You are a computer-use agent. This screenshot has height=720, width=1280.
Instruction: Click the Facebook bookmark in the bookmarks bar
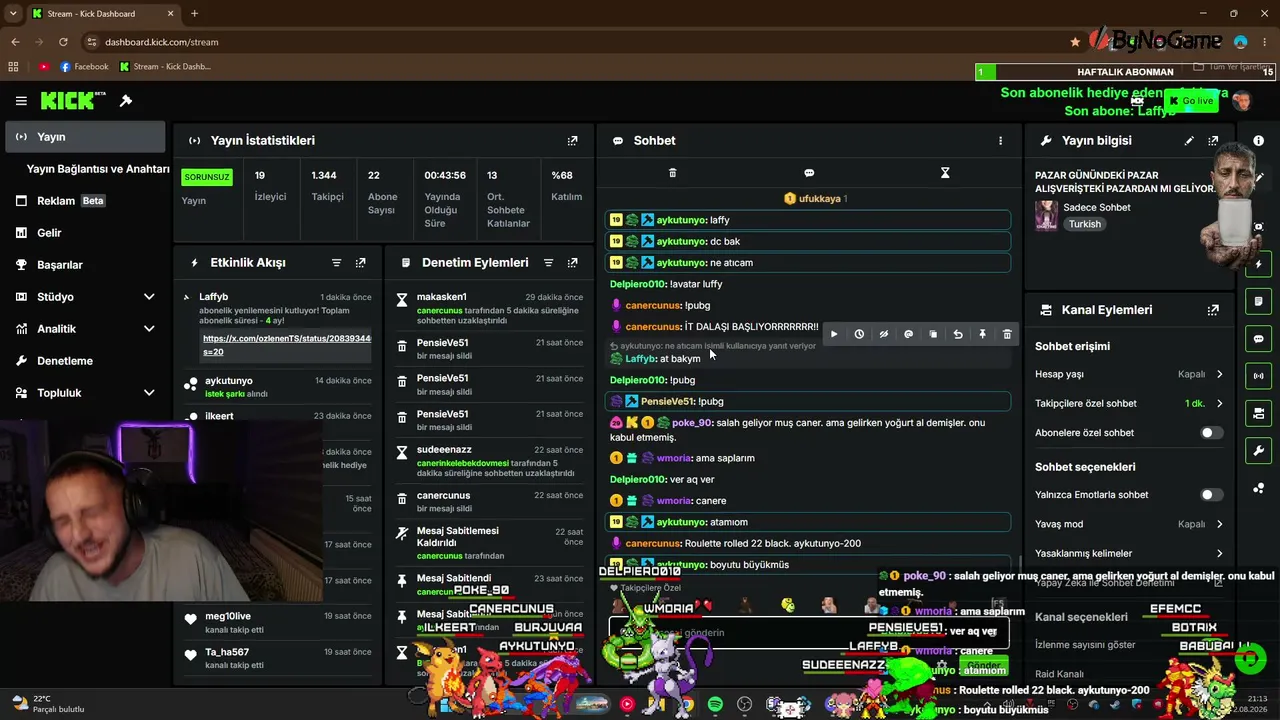tap(84, 67)
